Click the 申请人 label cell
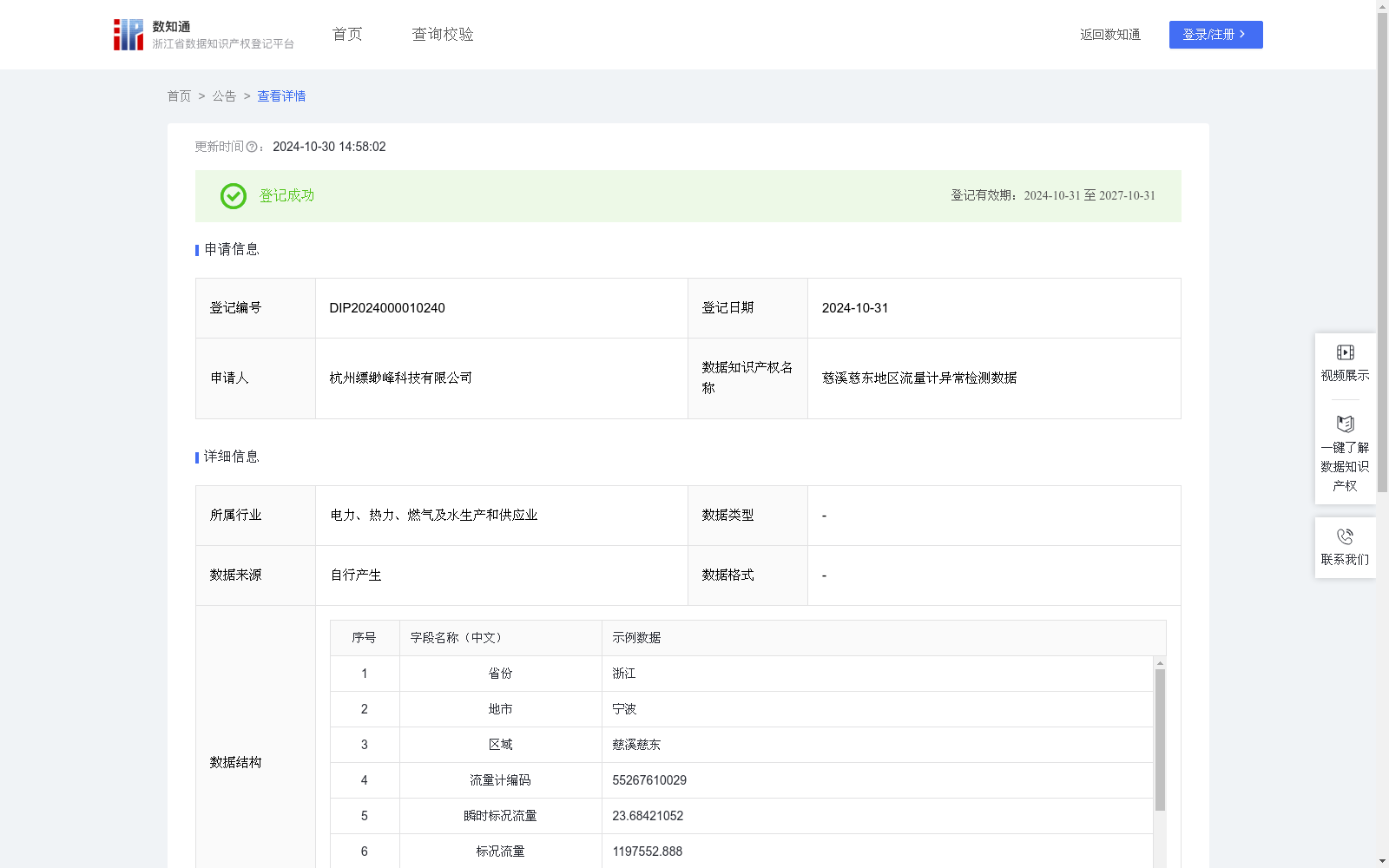The image size is (1389, 868). coord(255,378)
